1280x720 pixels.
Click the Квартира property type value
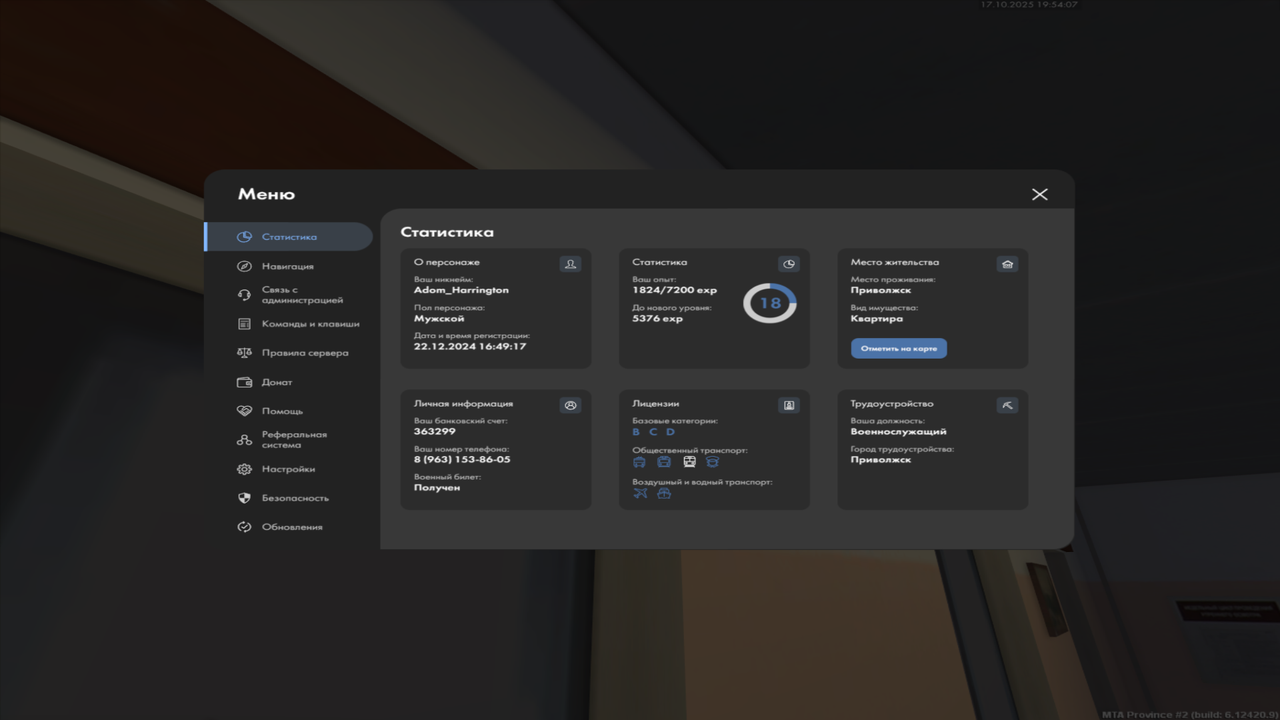pos(877,318)
